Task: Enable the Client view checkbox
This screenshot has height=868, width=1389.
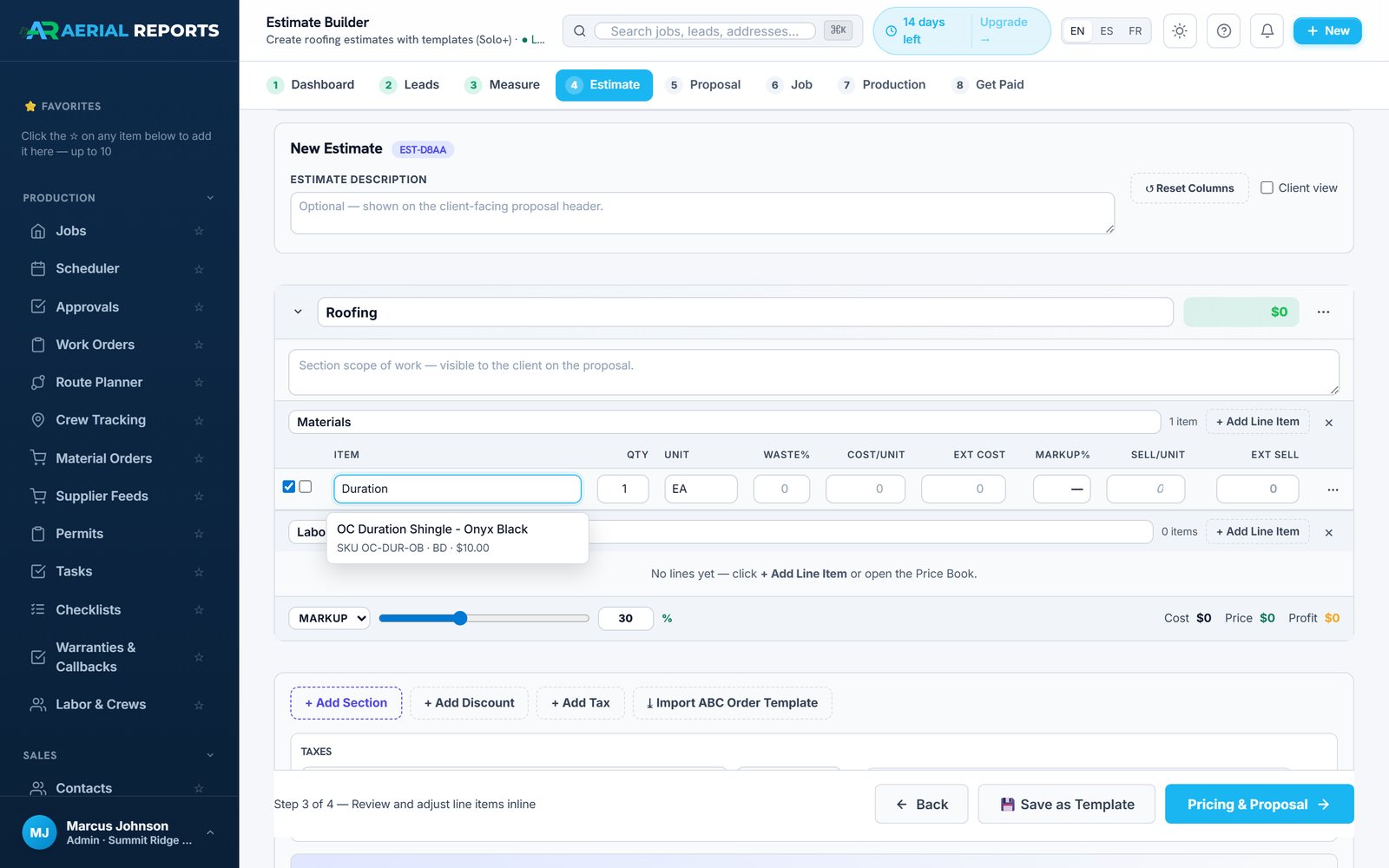Action: pos(1267,187)
